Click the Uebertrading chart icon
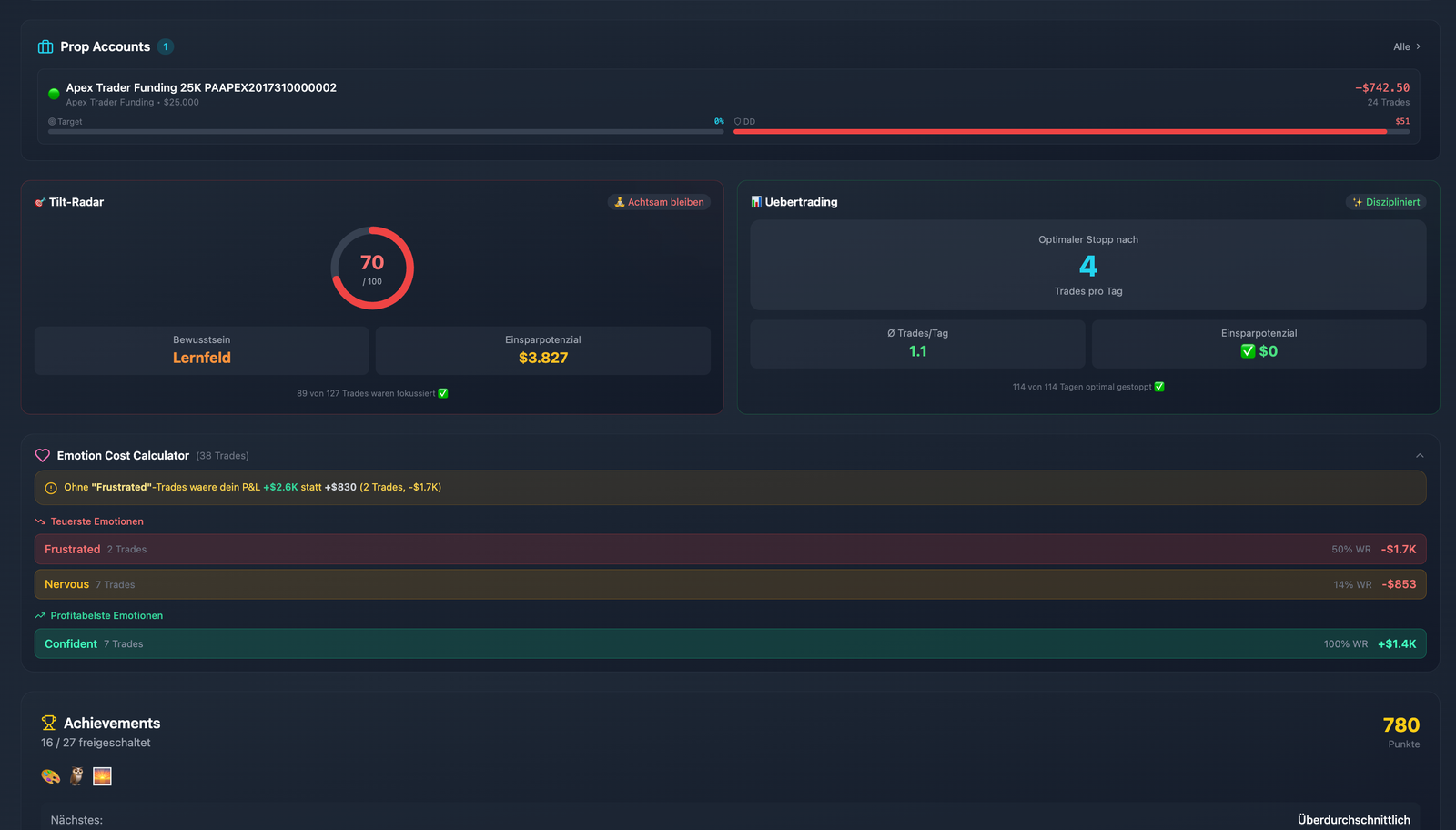The image size is (1456, 830). 756,202
